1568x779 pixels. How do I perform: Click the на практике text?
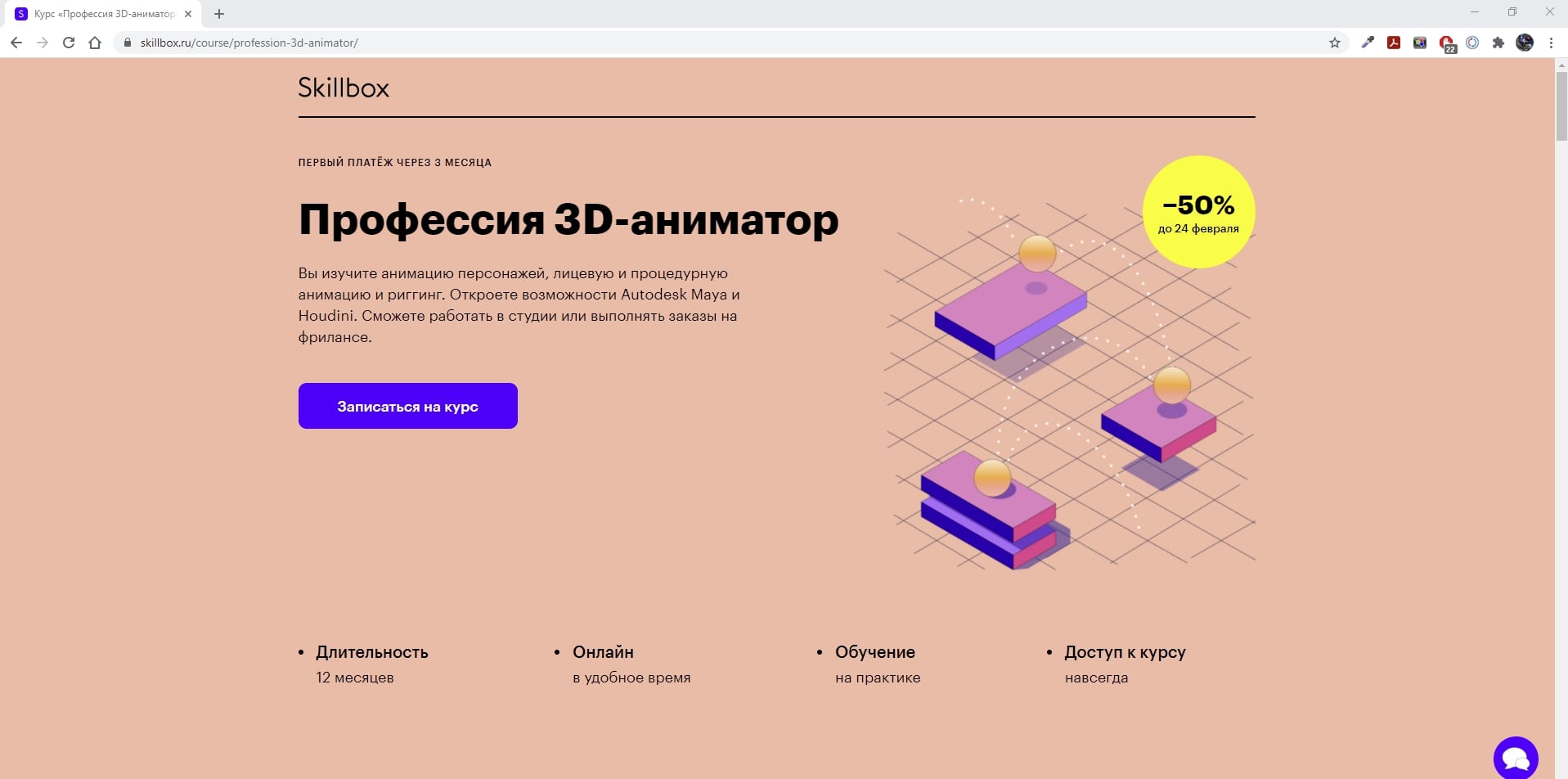point(878,678)
